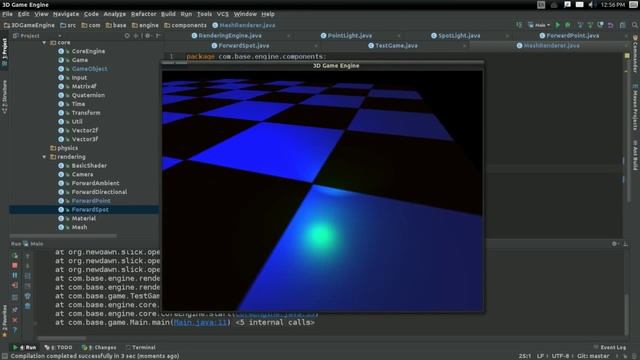Click the Up stack trace arrow in the console
This screenshot has width=640, height=360.
(x=27, y=256)
